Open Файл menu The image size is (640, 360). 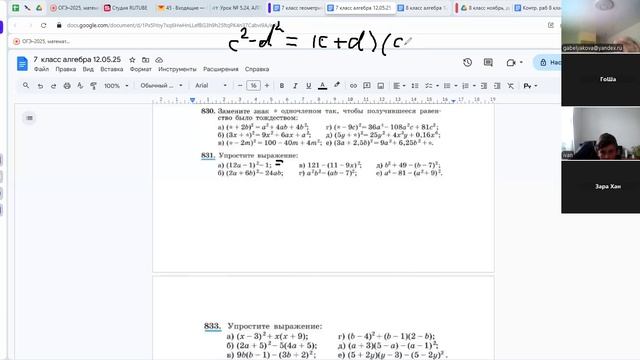pyautogui.click(x=41, y=69)
